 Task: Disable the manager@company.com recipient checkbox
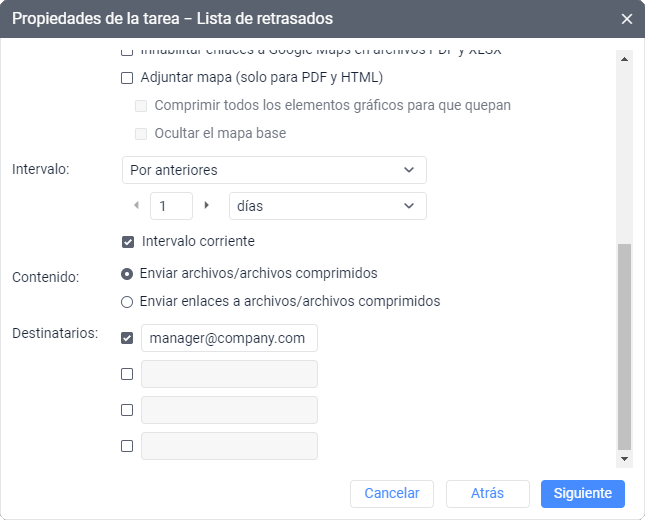[127, 338]
